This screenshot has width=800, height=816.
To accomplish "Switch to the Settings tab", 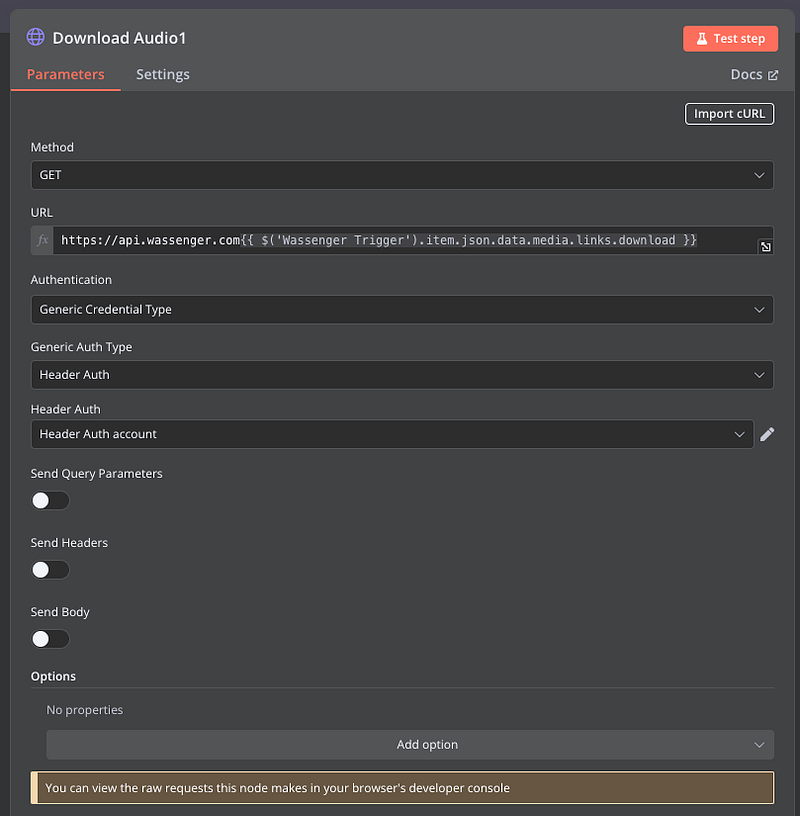I will coord(162,74).
